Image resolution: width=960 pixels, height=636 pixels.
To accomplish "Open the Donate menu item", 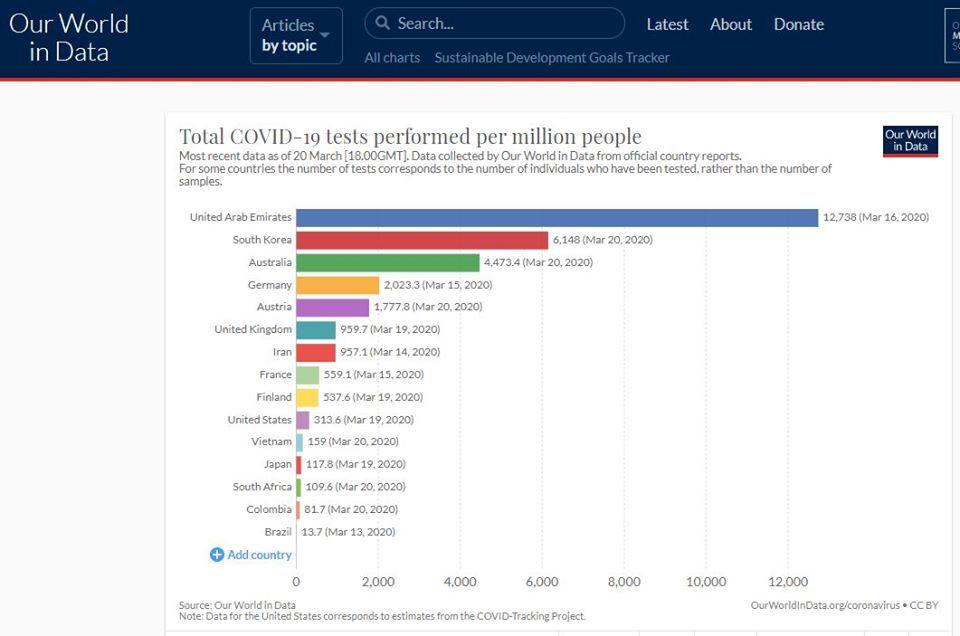I will pos(799,24).
